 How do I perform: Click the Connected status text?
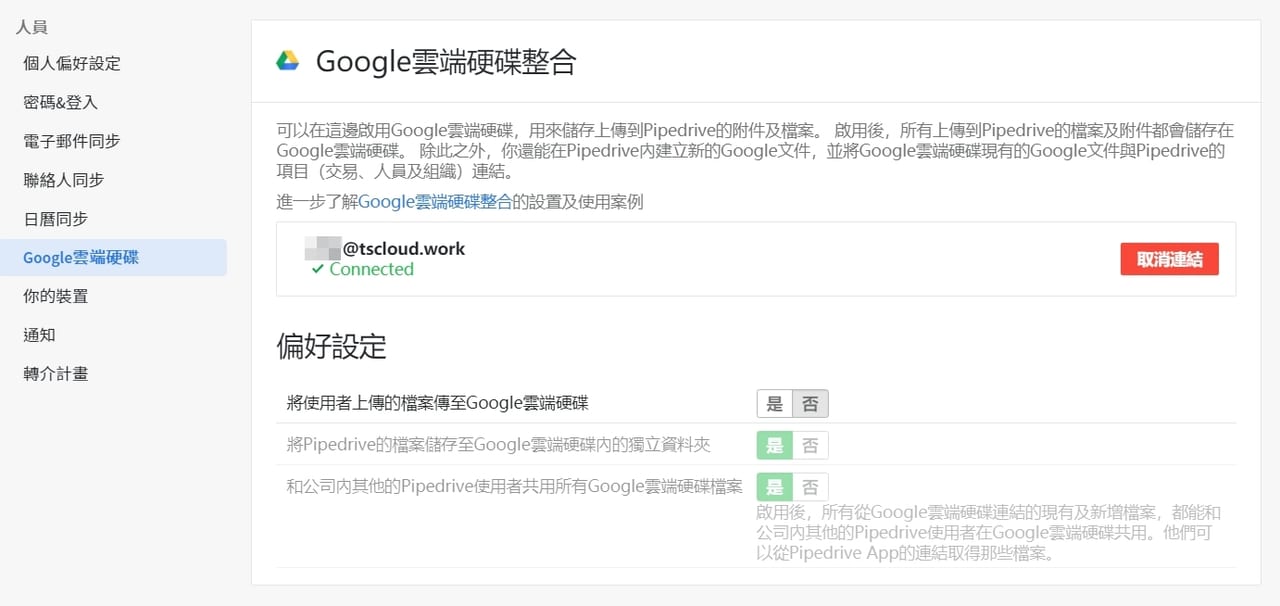(371, 269)
